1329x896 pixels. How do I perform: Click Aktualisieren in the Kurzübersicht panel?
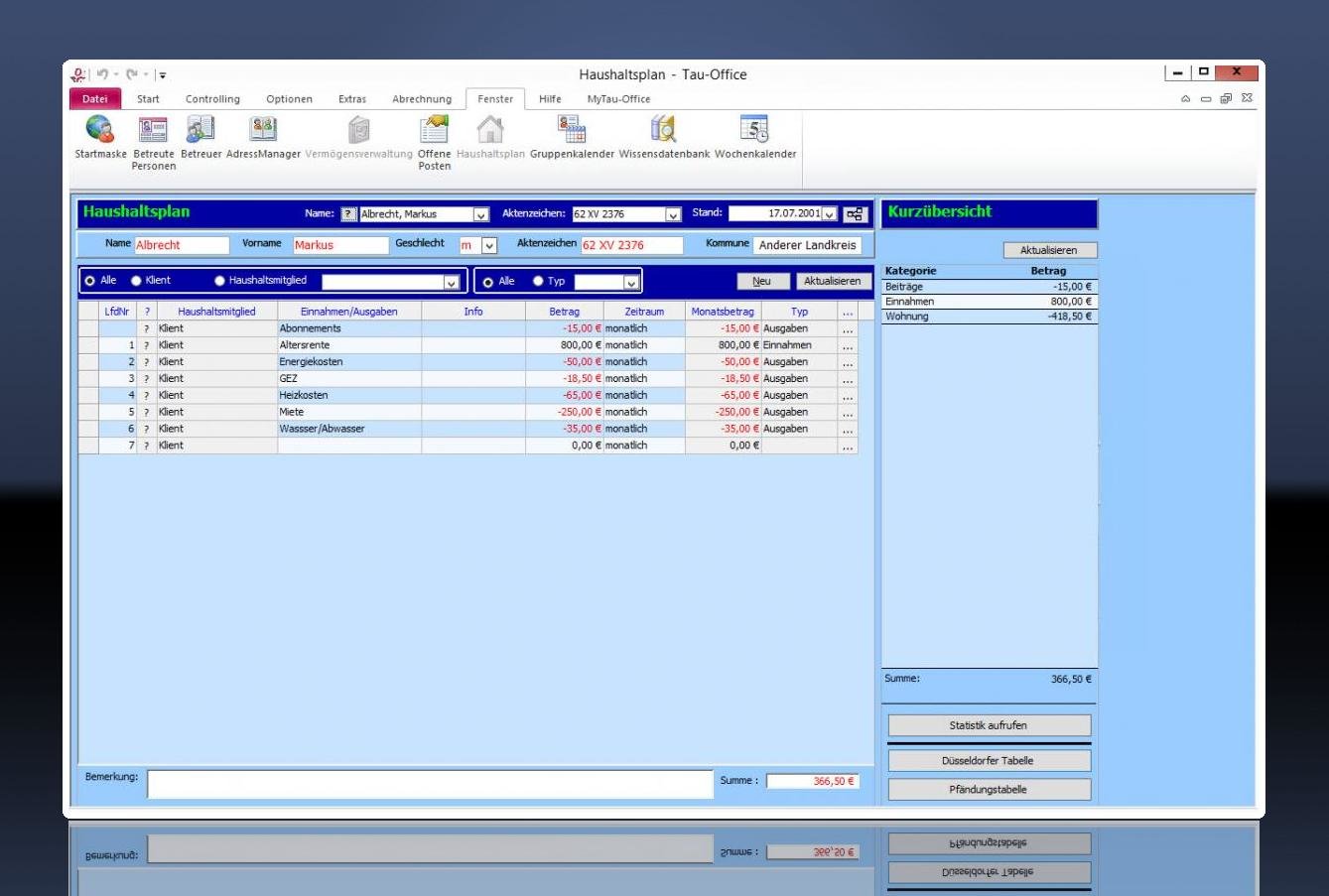(x=1048, y=251)
